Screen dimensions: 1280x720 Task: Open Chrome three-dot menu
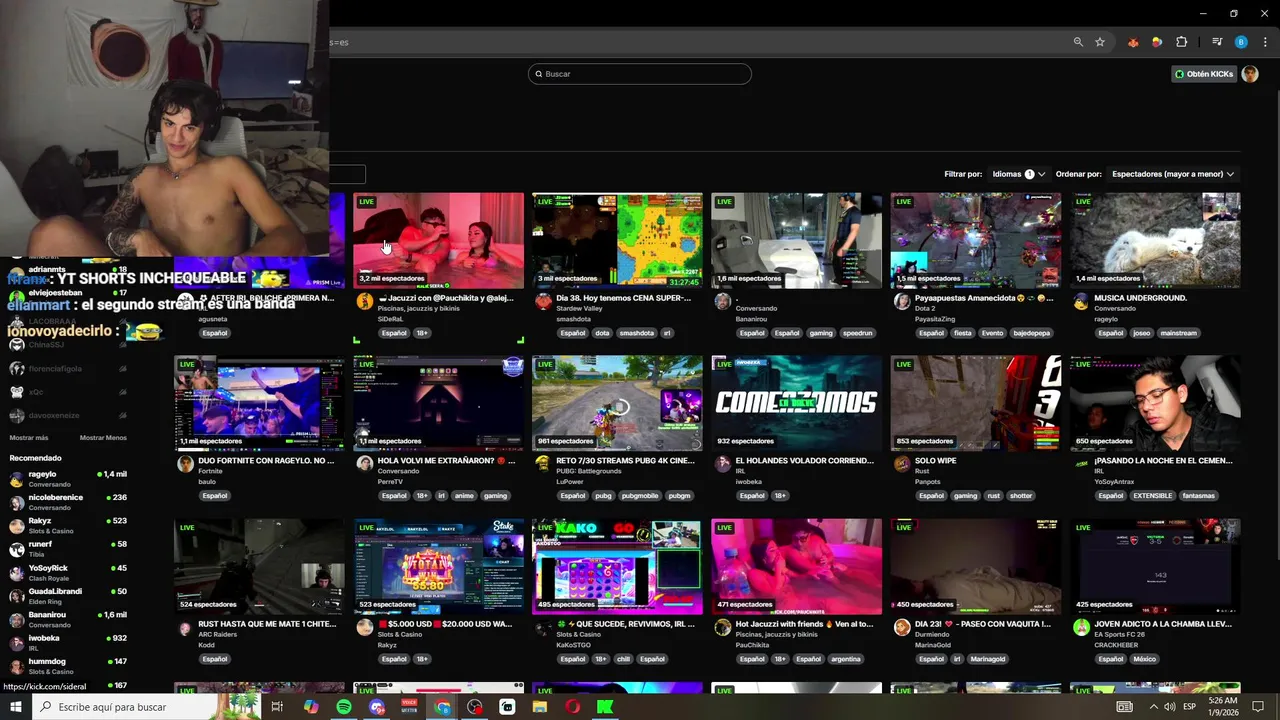coord(1265,42)
